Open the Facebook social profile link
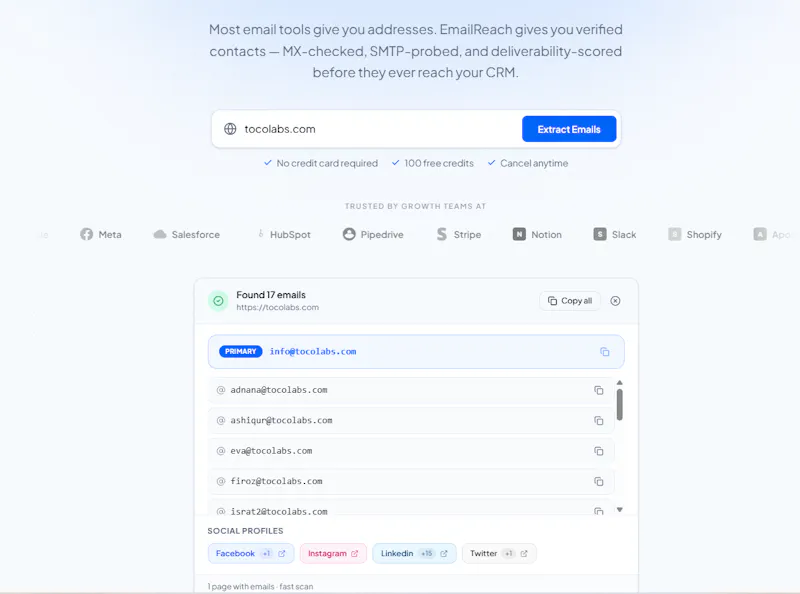Image resolution: width=800 pixels, height=594 pixels. [x=251, y=554]
